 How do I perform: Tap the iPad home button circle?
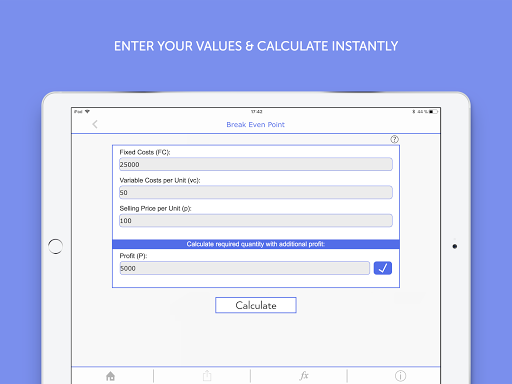click(55, 246)
